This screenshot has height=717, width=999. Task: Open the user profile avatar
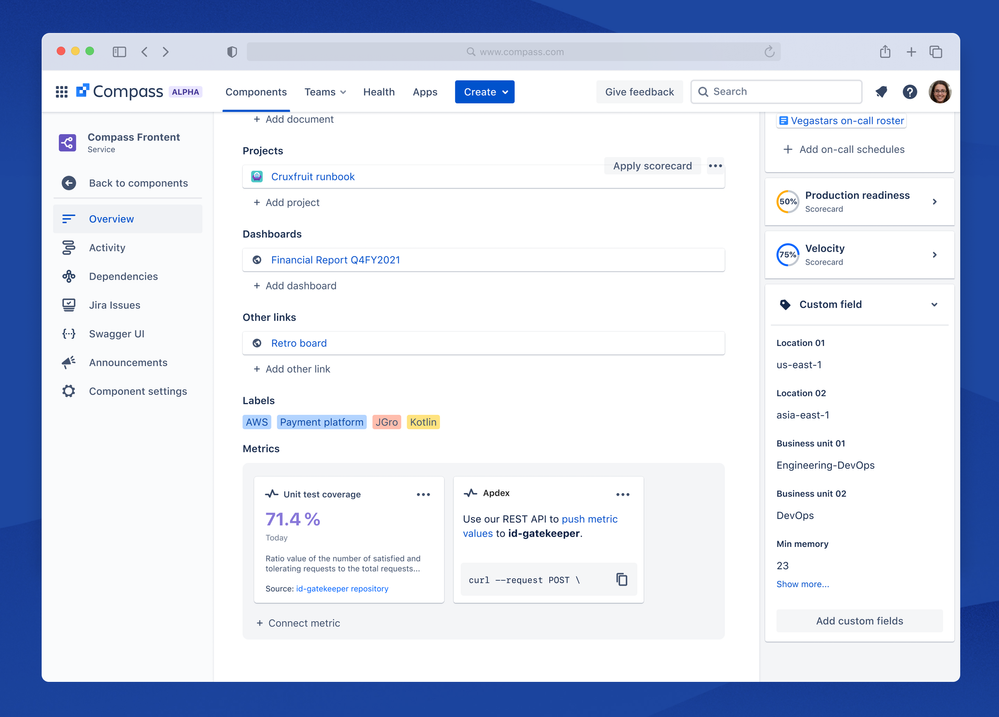click(940, 92)
